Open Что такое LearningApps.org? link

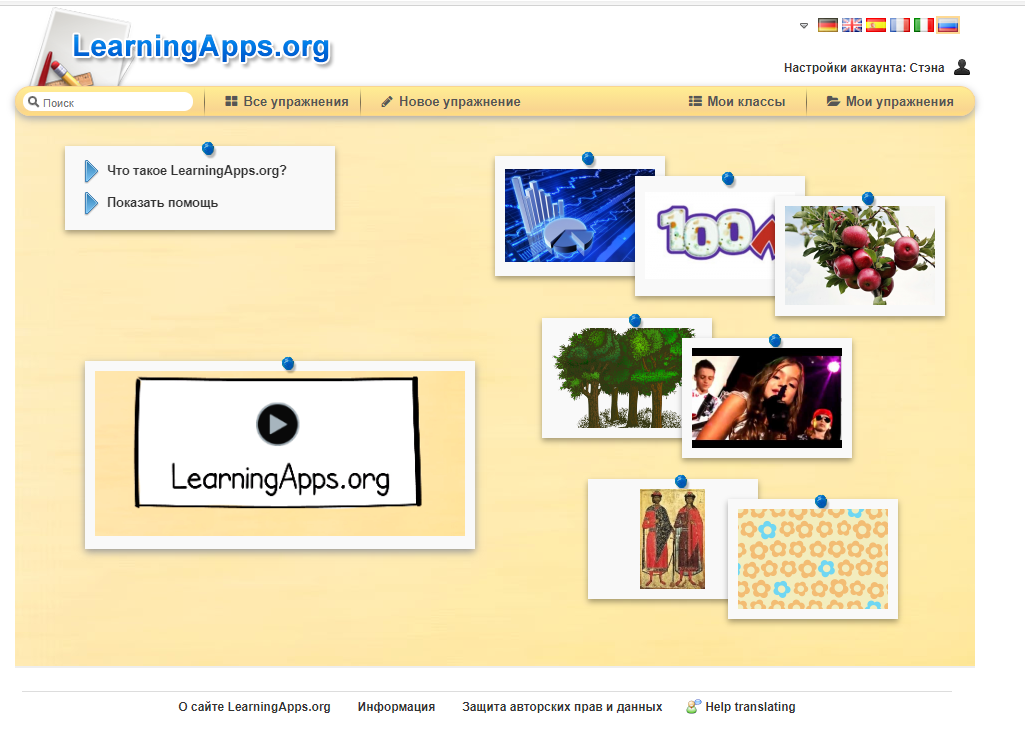[197, 171]
